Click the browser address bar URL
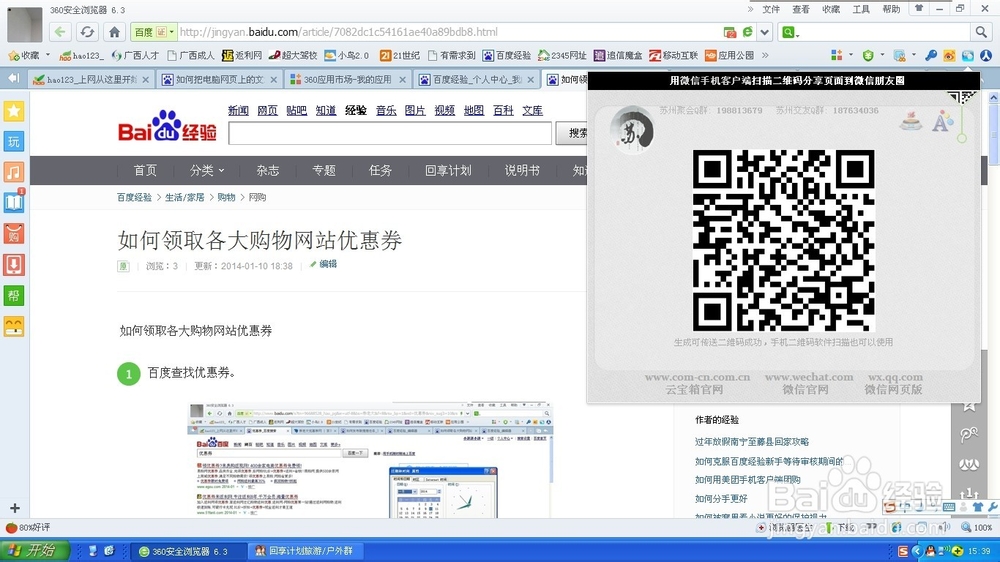Image resolution: width=1000 pixels, height=562 pixels. coord(338,32)
